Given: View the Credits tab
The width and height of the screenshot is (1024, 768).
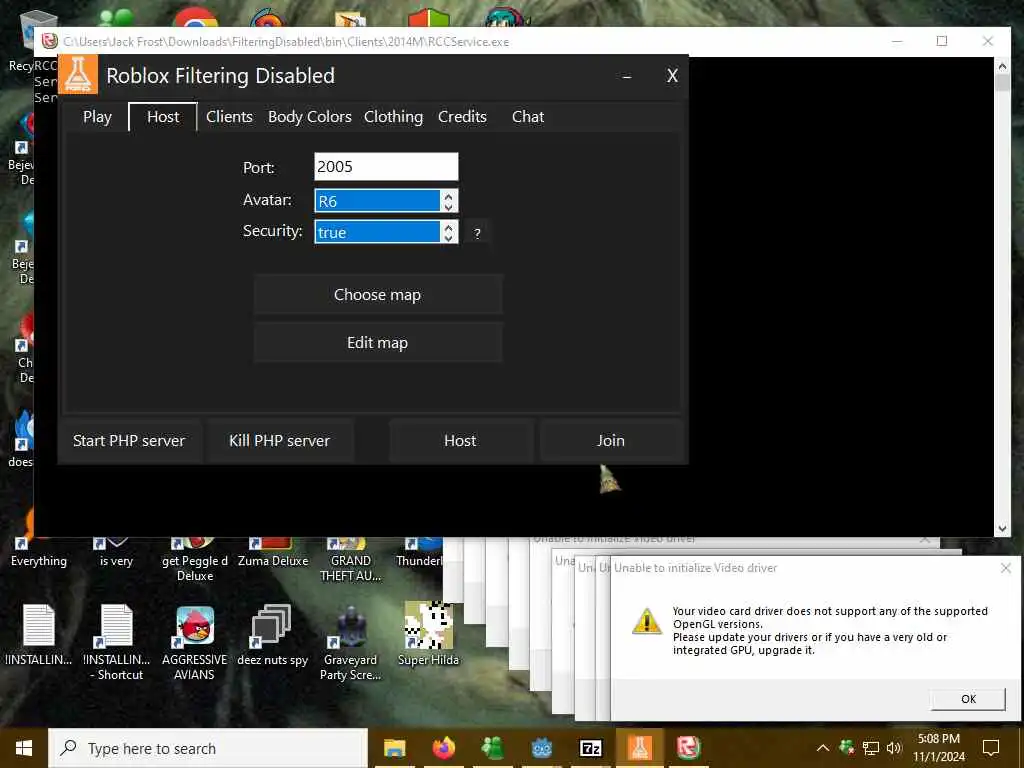Looking at the screenshot, I should click(x=462, y=117).
